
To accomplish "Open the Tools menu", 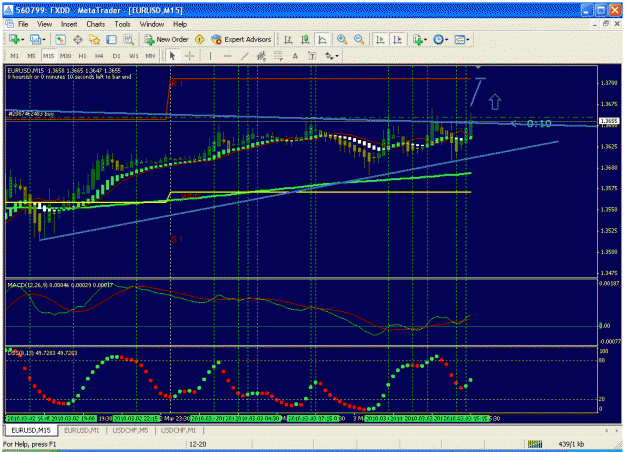I will point(122,24).
